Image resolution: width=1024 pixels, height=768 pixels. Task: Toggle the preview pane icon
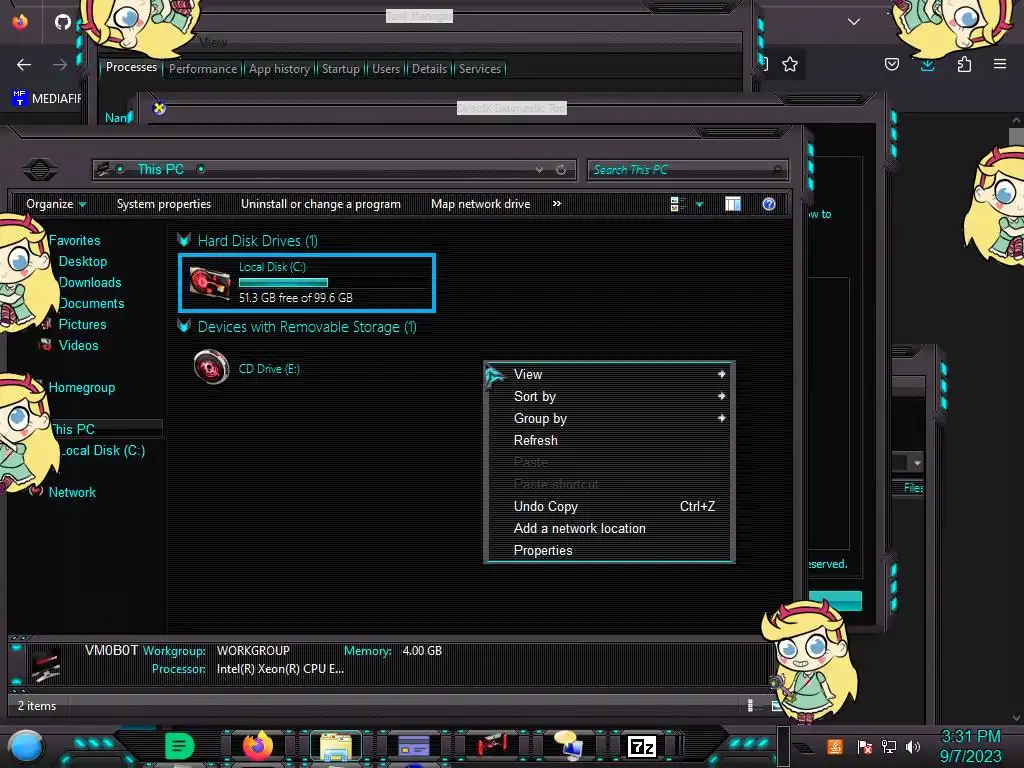click(x=733, y=204)
